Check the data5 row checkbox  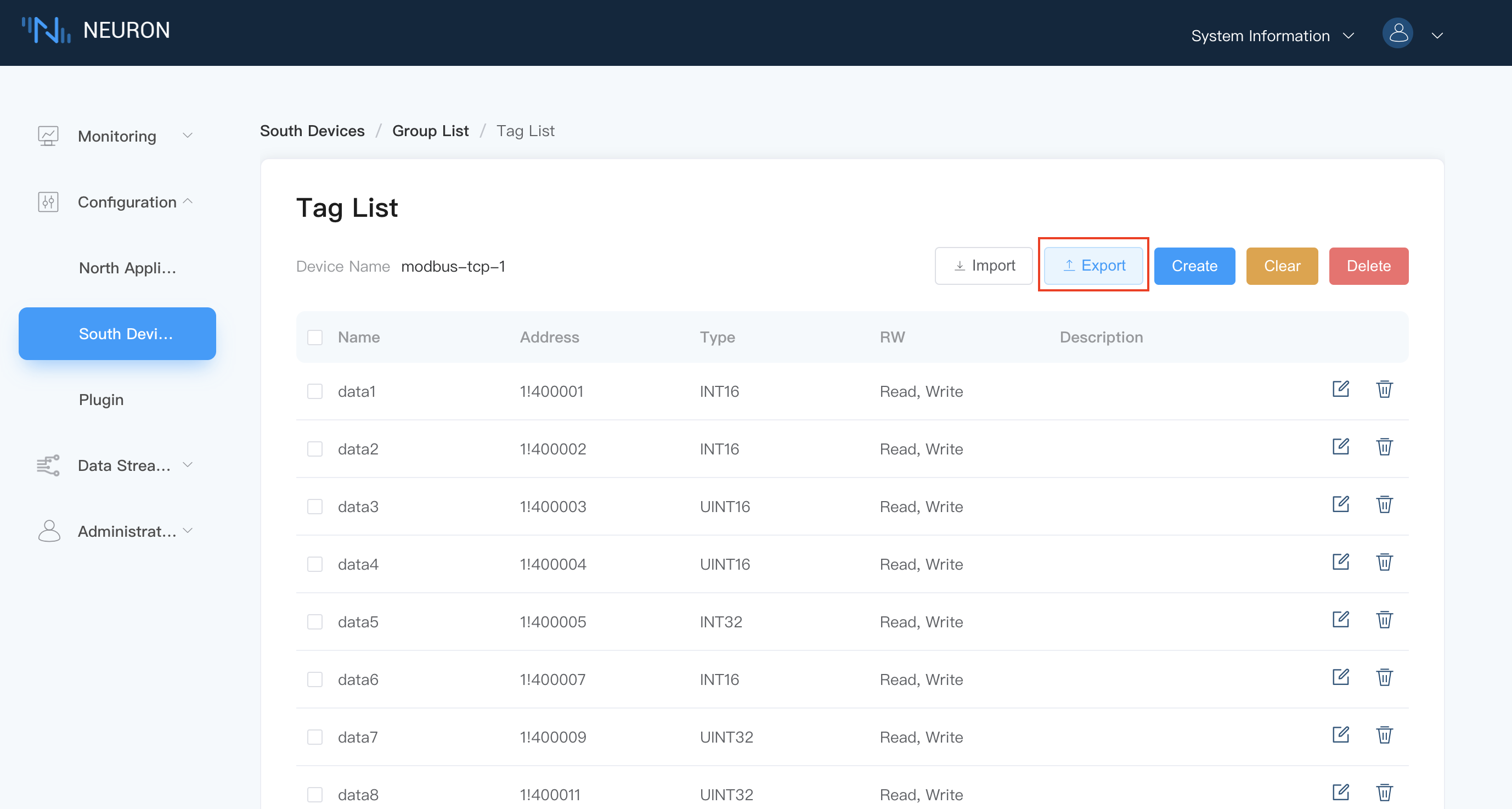click(x=314, y=621)
